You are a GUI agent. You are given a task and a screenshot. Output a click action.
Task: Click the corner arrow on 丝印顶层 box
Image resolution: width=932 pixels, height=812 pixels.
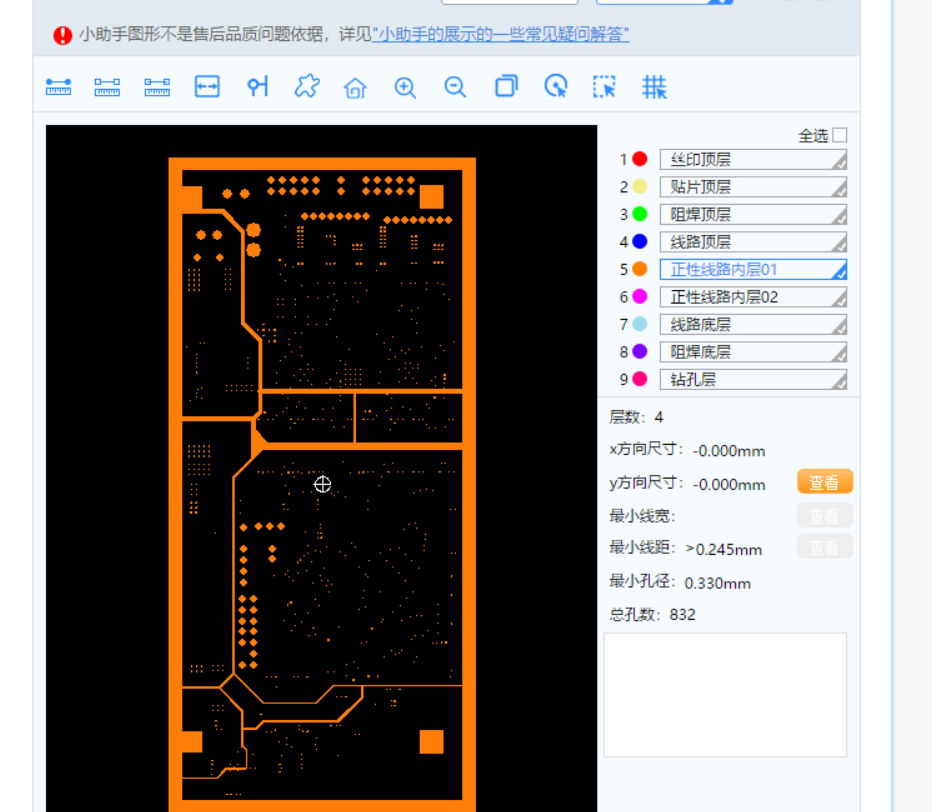pos(839,162)
